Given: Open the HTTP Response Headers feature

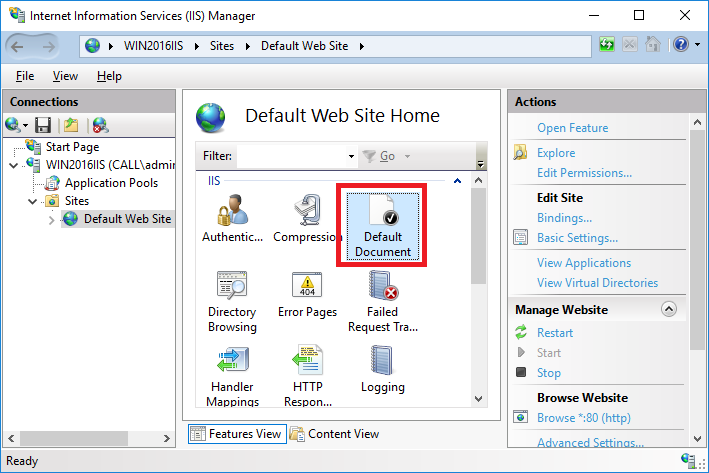Looking at the screenshot, I should (x=307, y=376).
